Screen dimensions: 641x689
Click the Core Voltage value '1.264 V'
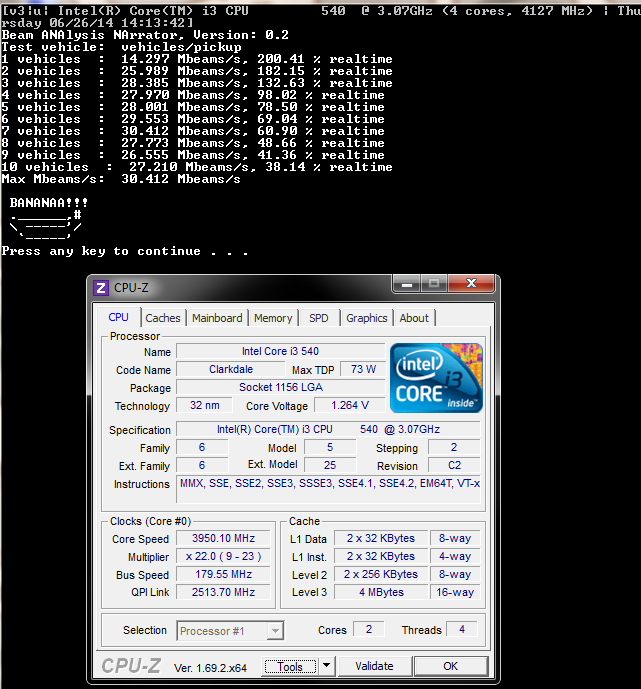coord(350,406)
